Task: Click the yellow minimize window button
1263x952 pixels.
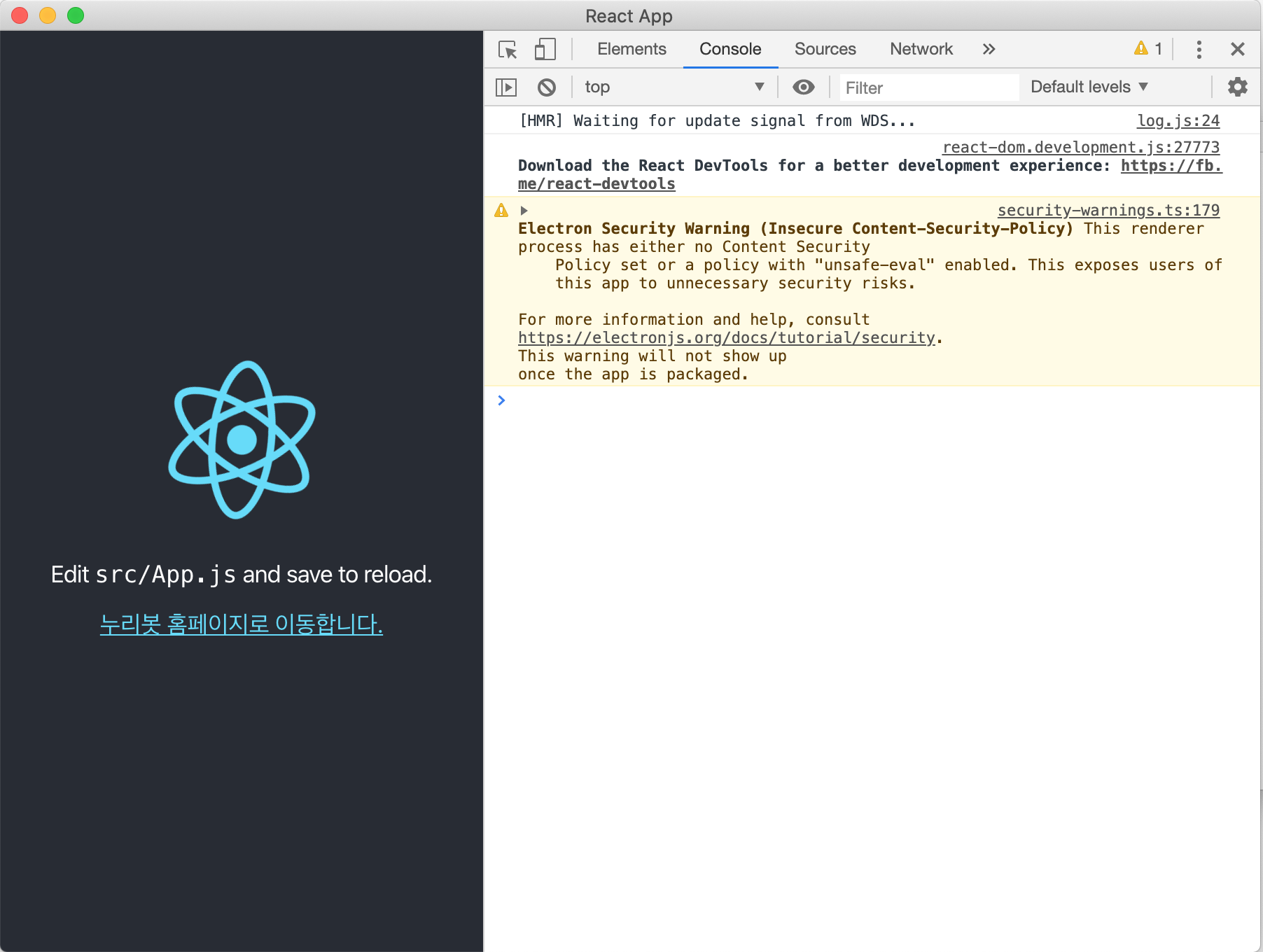Action: click(x=48, y=15)
